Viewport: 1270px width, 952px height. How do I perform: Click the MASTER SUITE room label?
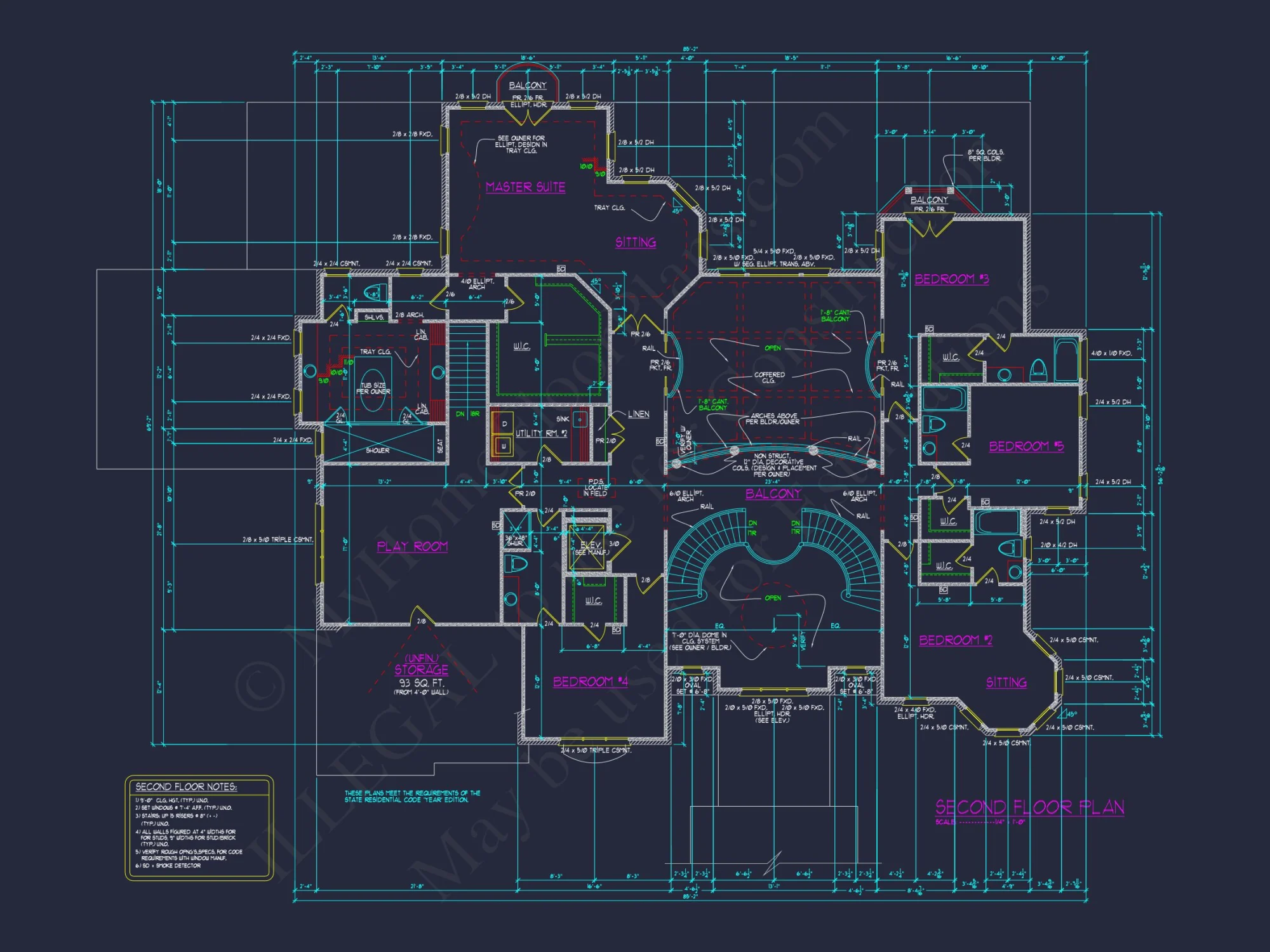[x=525, y=187]
